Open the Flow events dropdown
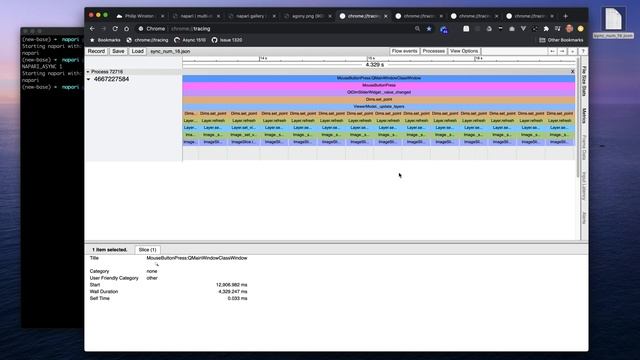 (x=404, y=51)
